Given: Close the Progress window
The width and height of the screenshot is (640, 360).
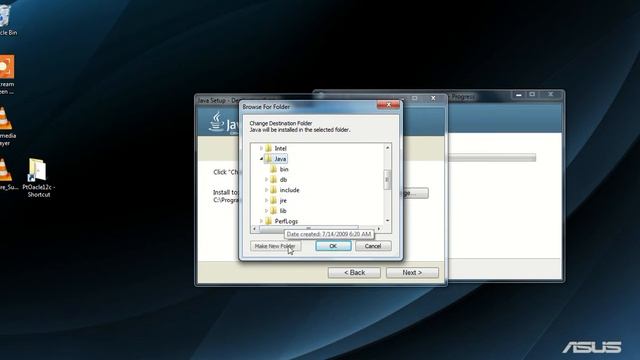Looking at the screenshot, I should pyautogui.click(x=551, y=94).
